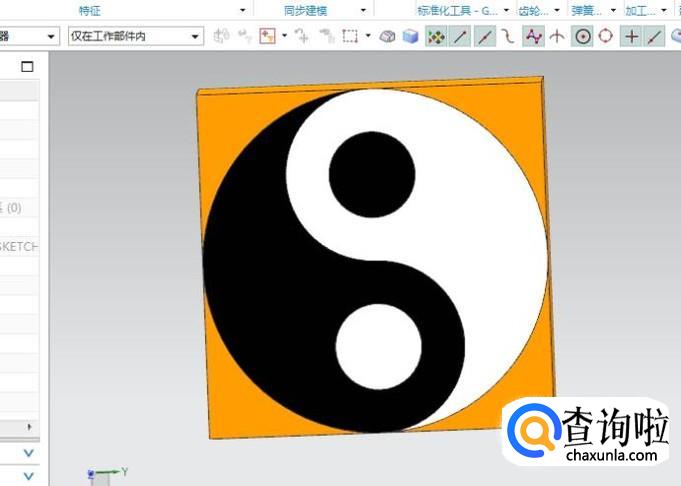681x486 pixels.
Task: Click the Quadrant Point snap icon
Action: (x=605, y=36)
